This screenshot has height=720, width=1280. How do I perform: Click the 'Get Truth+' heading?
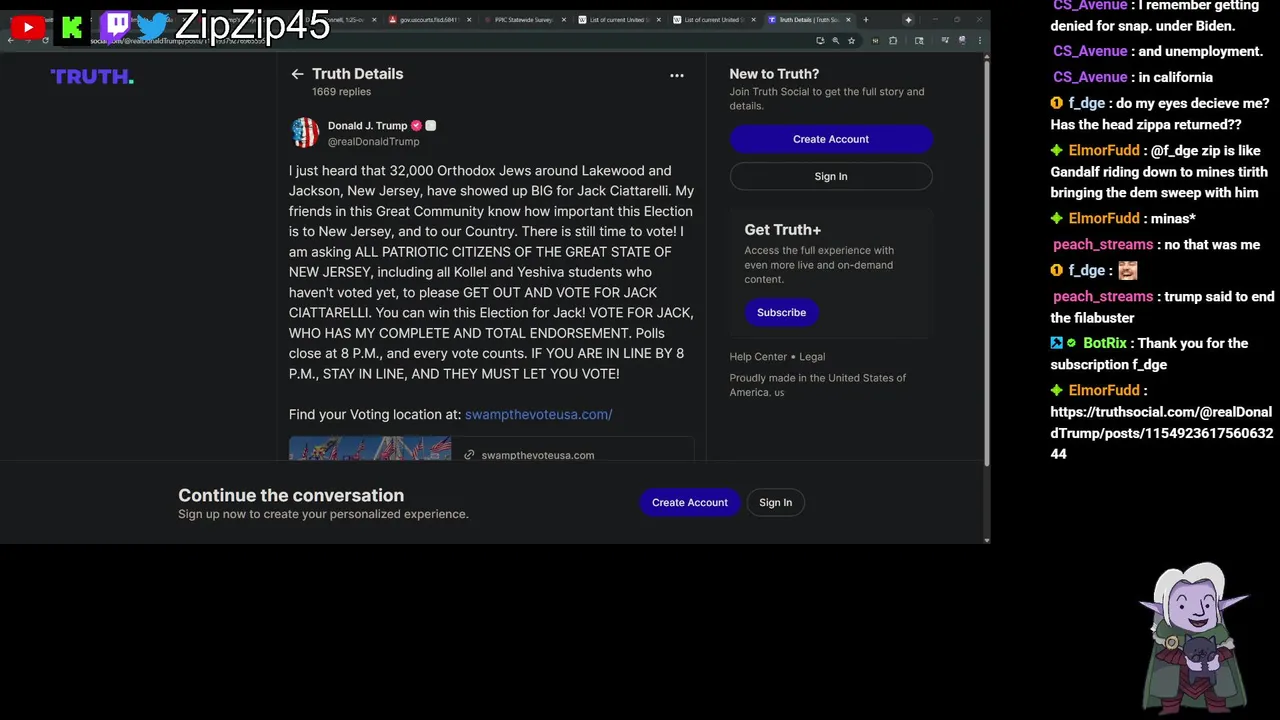click(782, 230)
